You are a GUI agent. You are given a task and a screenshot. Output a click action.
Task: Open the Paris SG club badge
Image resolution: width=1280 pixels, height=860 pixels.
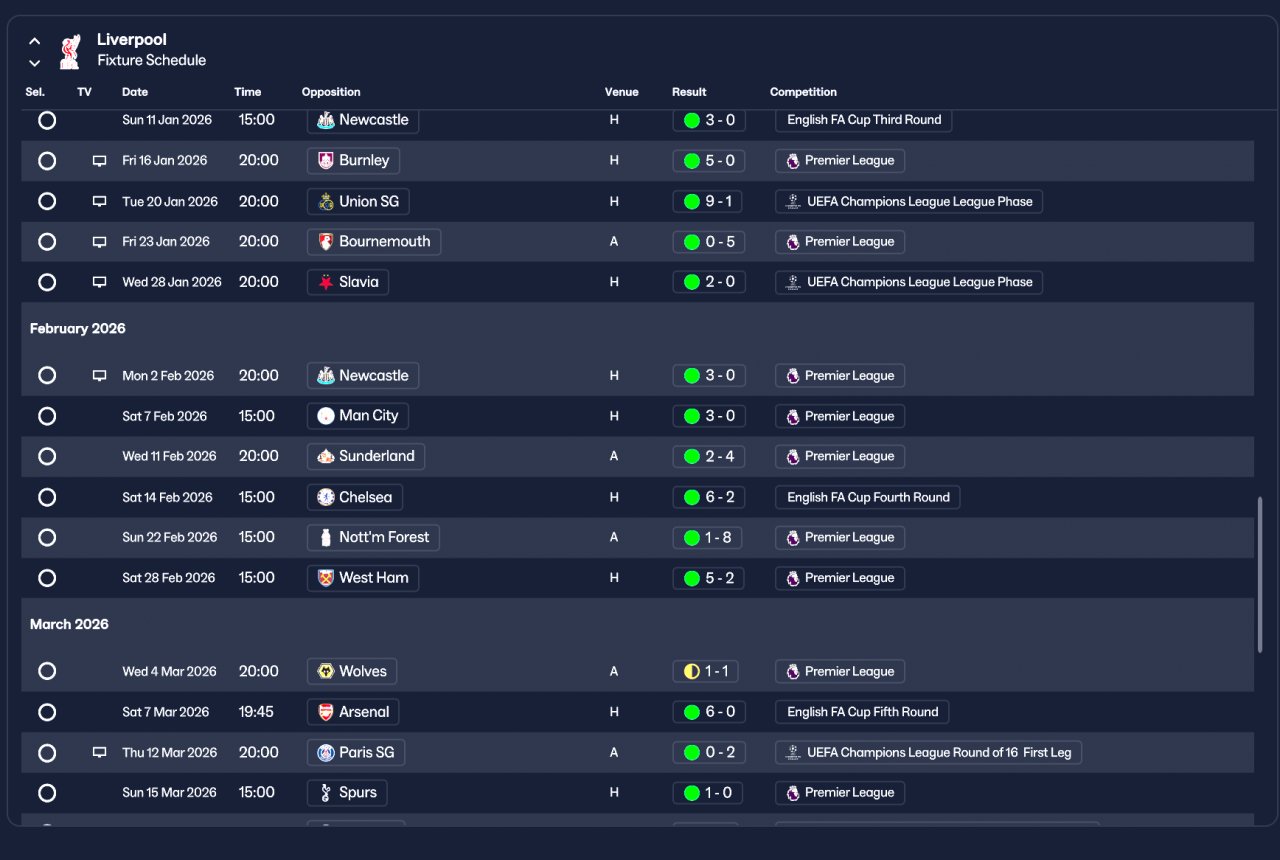pyautogui.click(x=325, y=752)
